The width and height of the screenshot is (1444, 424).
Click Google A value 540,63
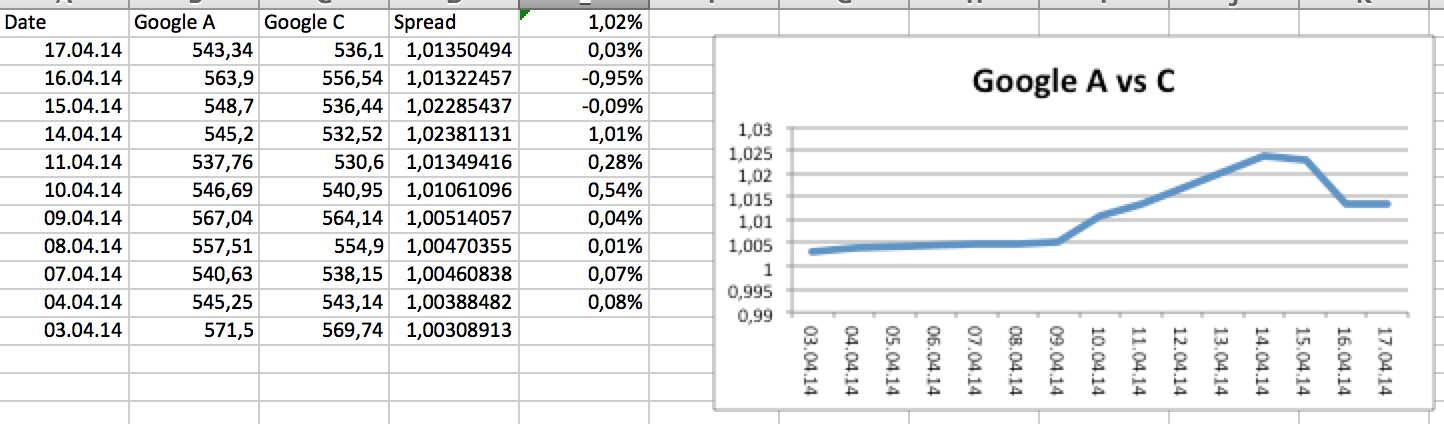[x=194, y=272]
